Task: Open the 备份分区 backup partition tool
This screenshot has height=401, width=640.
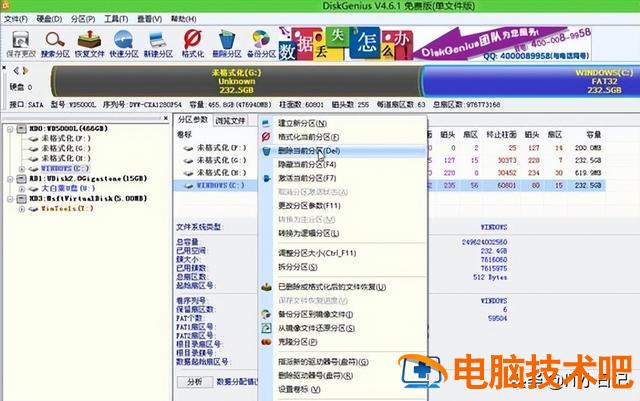Action: click(261, 44)
